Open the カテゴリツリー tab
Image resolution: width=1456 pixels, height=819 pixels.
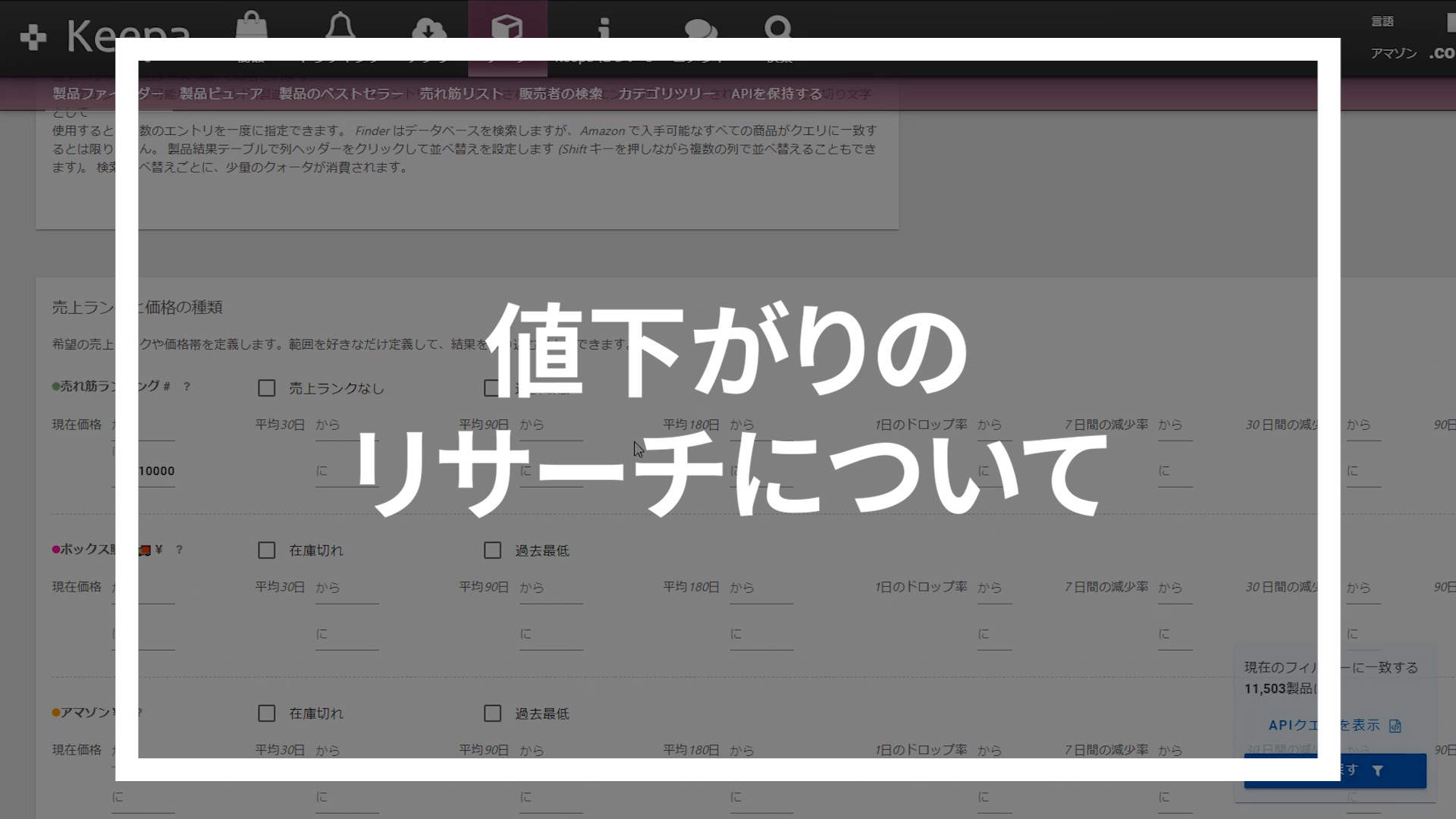(x=667, y=94)
